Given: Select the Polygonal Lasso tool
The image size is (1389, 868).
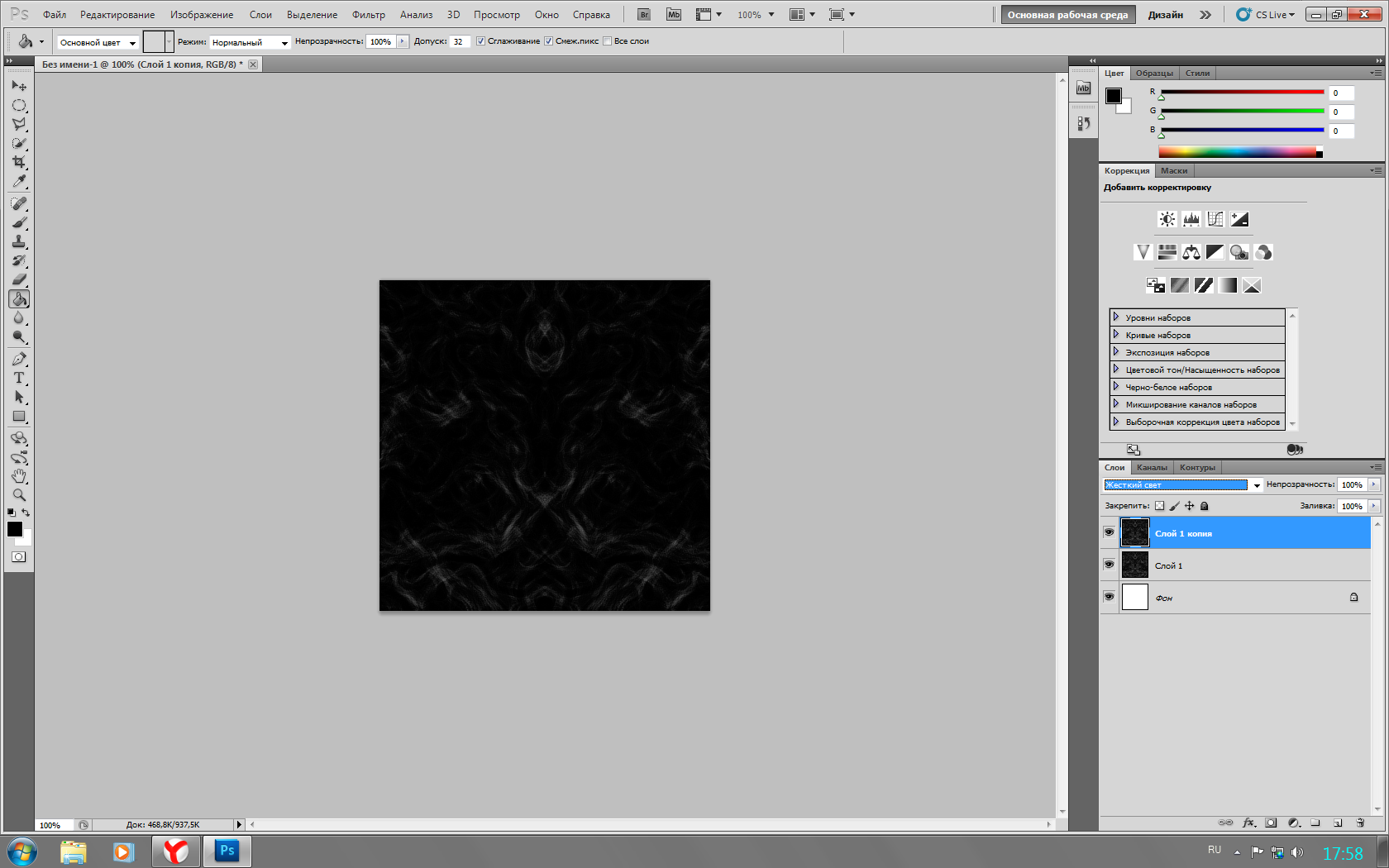Looking at the screenshot, I should point(19,125).
